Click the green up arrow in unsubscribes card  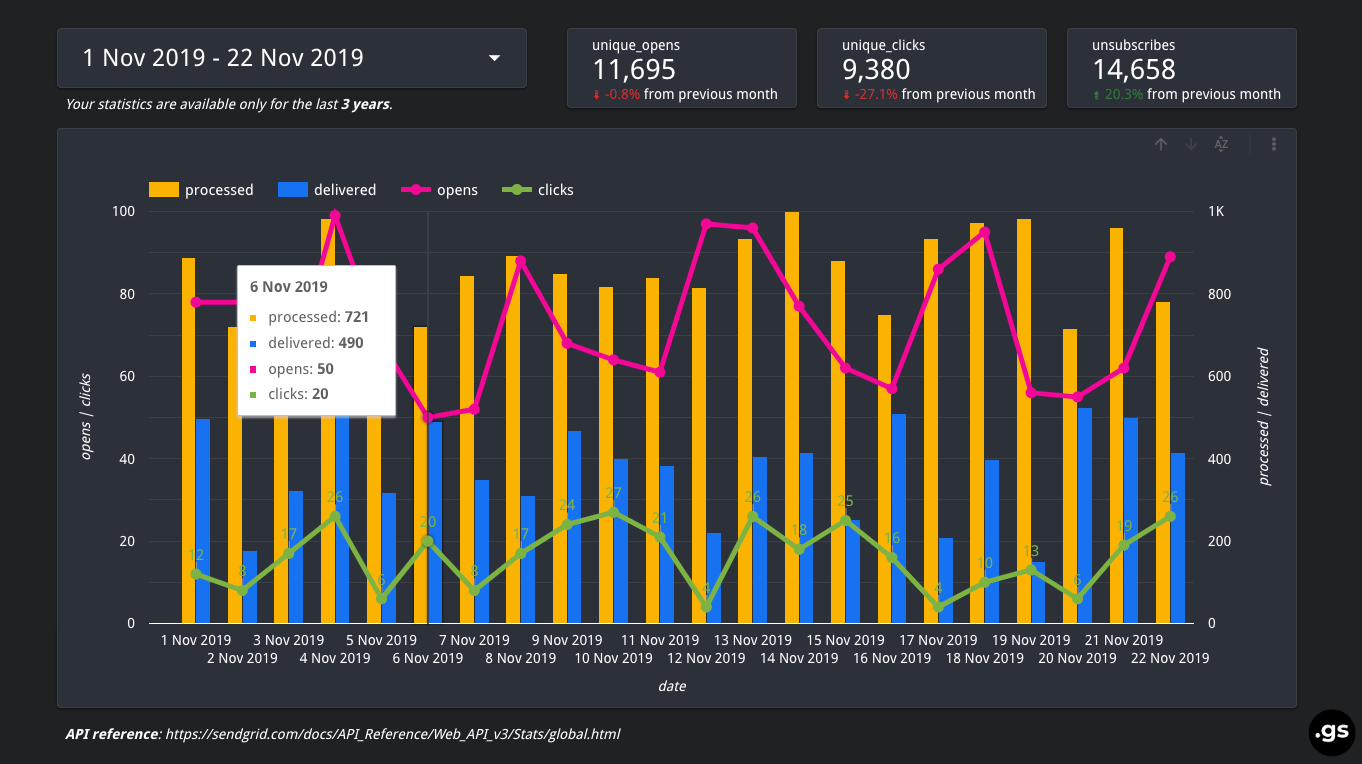[1097, 95]
